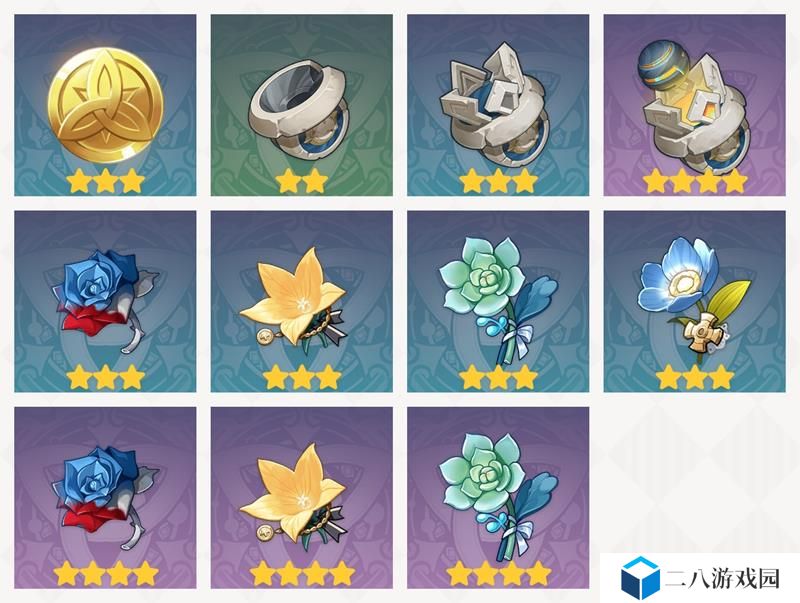
Task: Pick the three-star green succulent bouquet
Action: point(498,302)
